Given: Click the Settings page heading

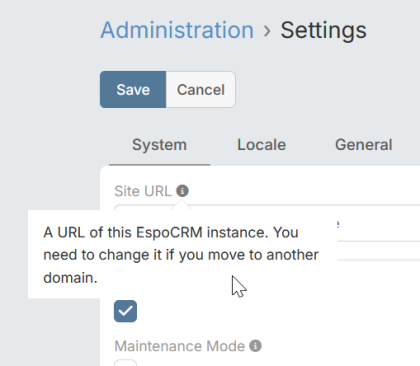Looking at the screenshot, I should coord(323,30).
